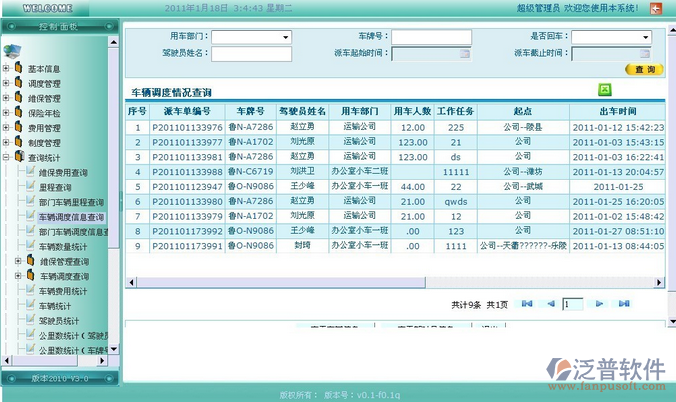Screen dimensions: 676x402
Task: Open the calendar for 派车起始时间
Action: pos(464,54)
